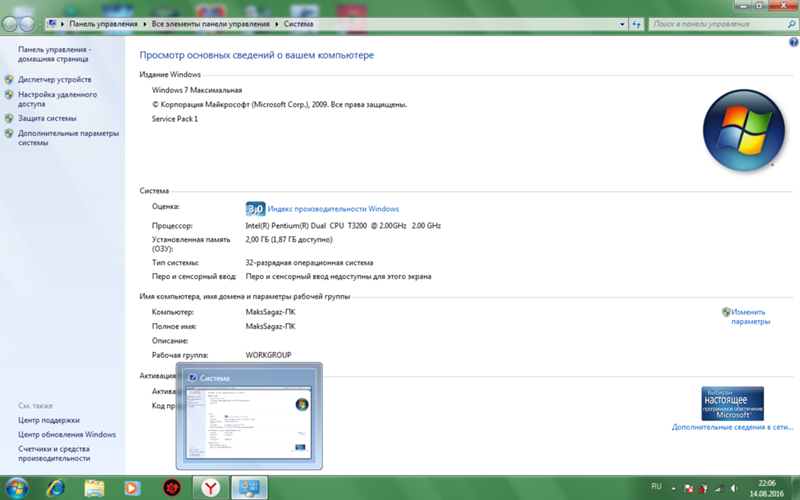This screenshot has height=500, width=800.
Task: Click the red-marked tray icon beside the flag
Action: click(x=703, y=489)
